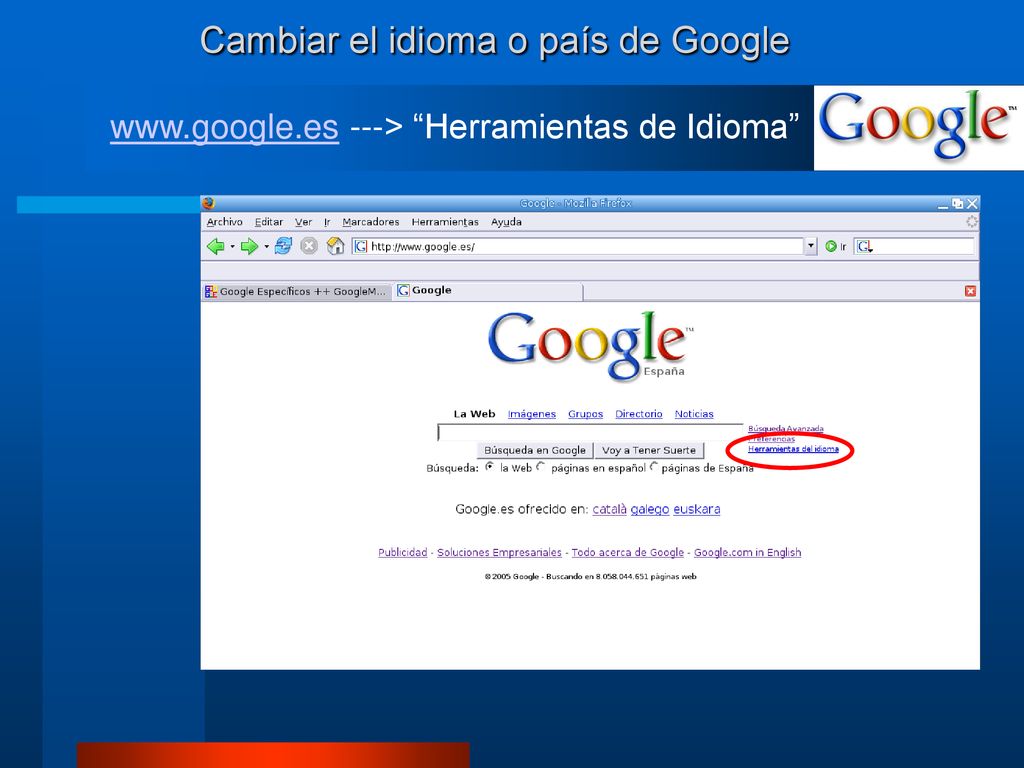The image size is (1024, 768).
Task: Switch Google to galego
Action: point(650,509)
